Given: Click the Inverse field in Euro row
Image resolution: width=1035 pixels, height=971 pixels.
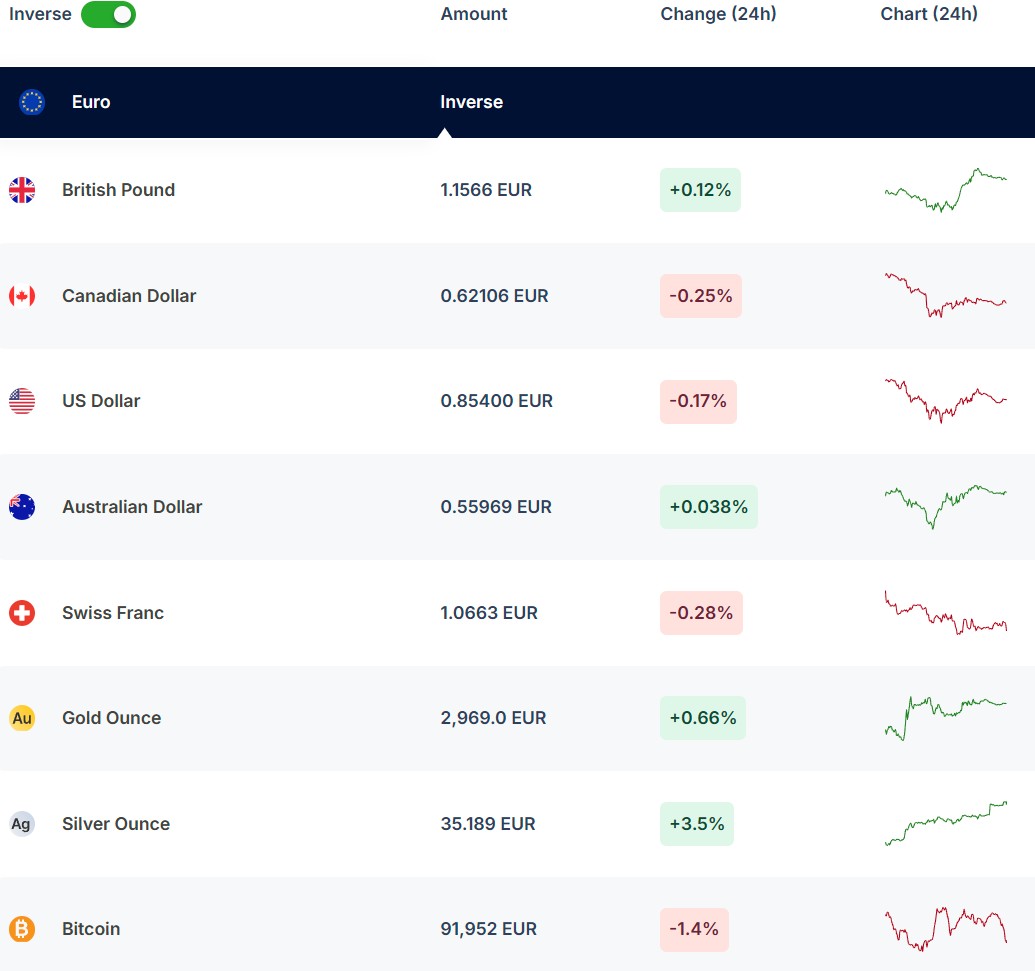Looking at the screenshot, I should [472, 102].
